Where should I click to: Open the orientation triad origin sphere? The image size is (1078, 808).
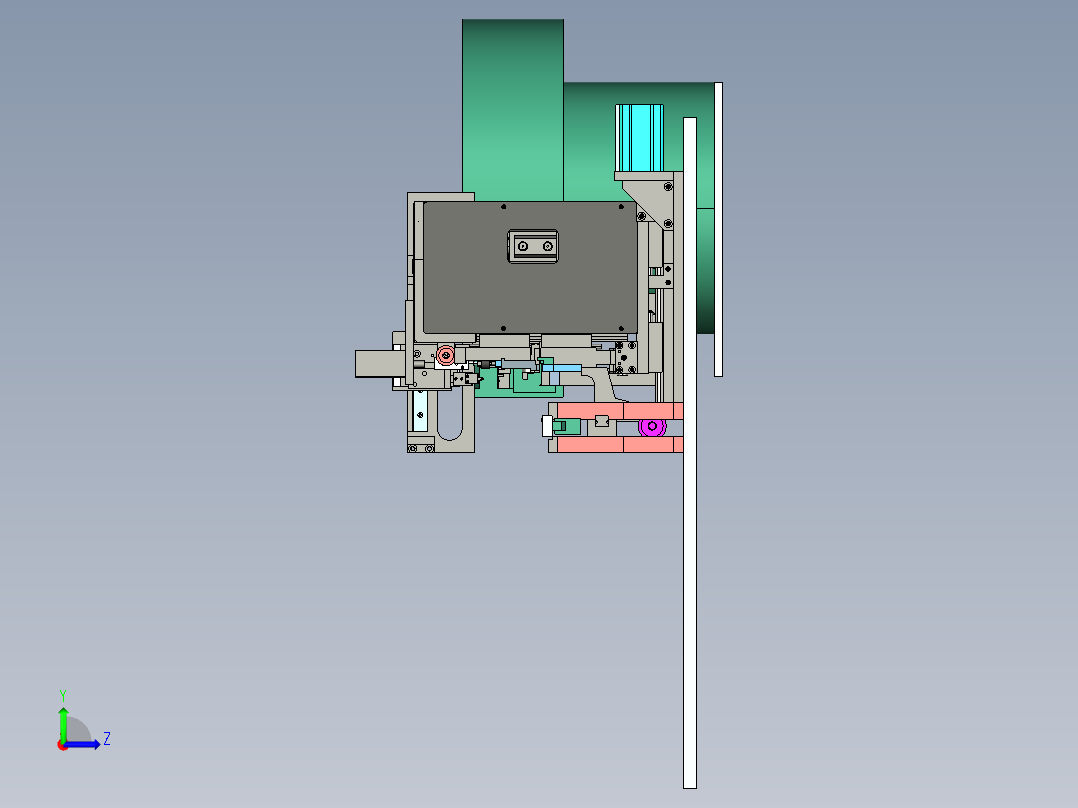pyautogui.click(x=63, y=746)
